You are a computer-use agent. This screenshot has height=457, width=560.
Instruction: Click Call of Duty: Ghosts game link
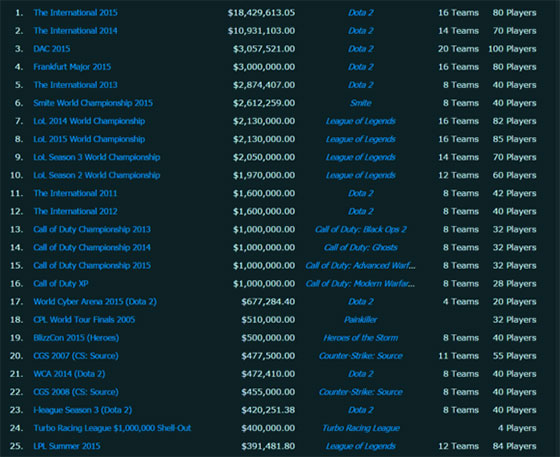click(361, 247)
